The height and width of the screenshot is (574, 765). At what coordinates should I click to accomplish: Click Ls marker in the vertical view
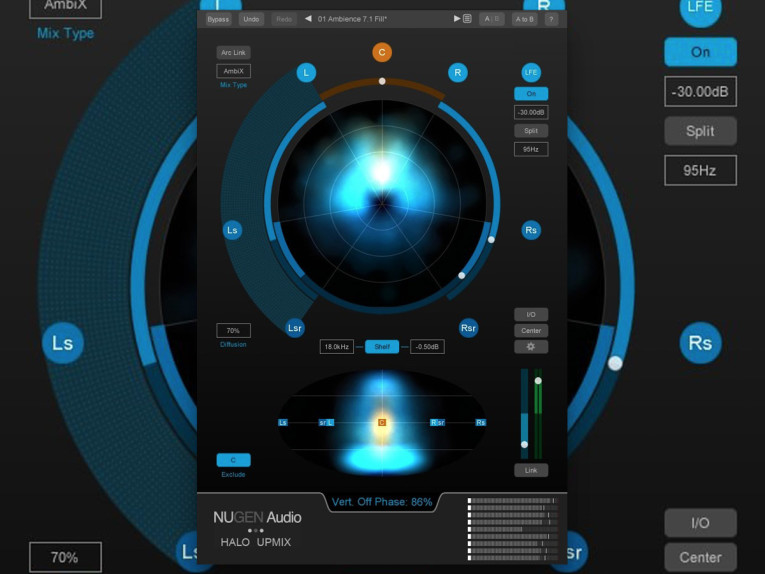tap(283, 422)
